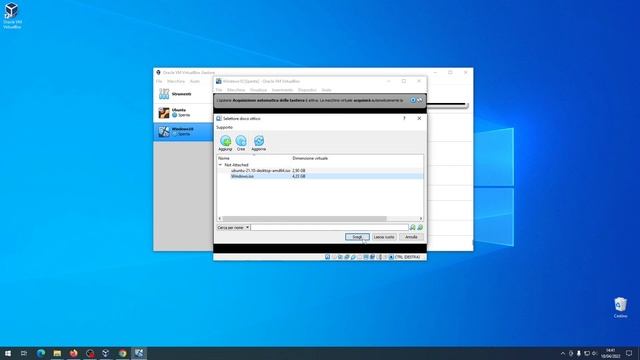Open Visualizza menu in VM window
The width and height of the screenshot is (640, 360).
(258, 90)
